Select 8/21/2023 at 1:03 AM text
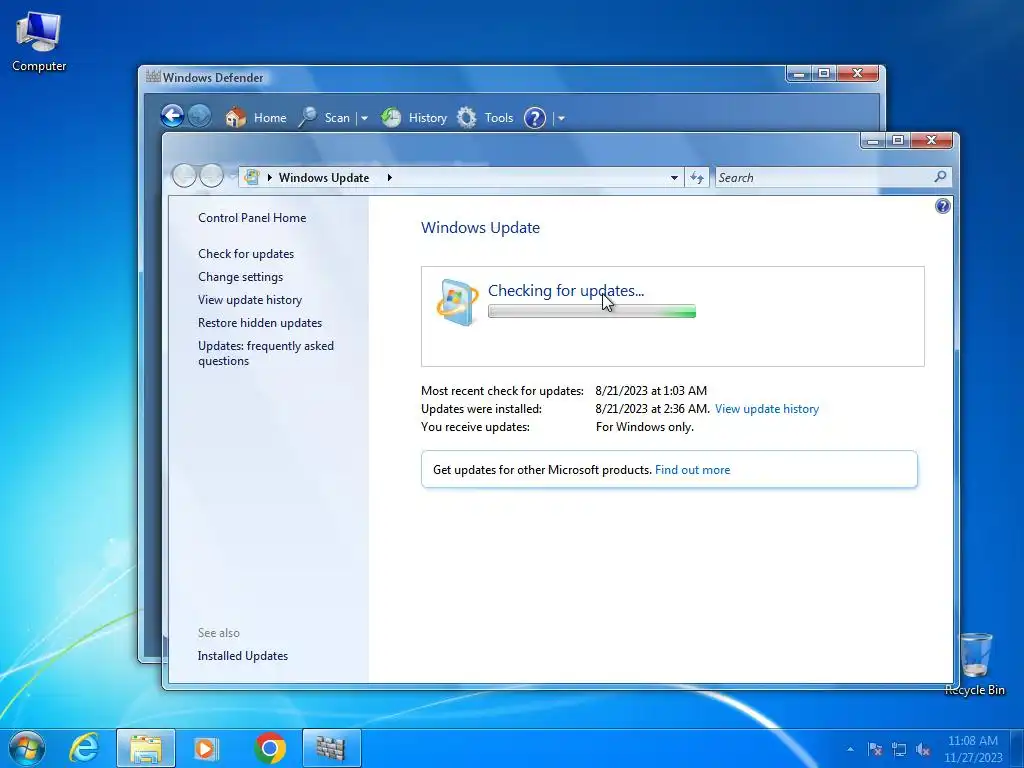The image size is (1024, 768). tap(651, 391)
